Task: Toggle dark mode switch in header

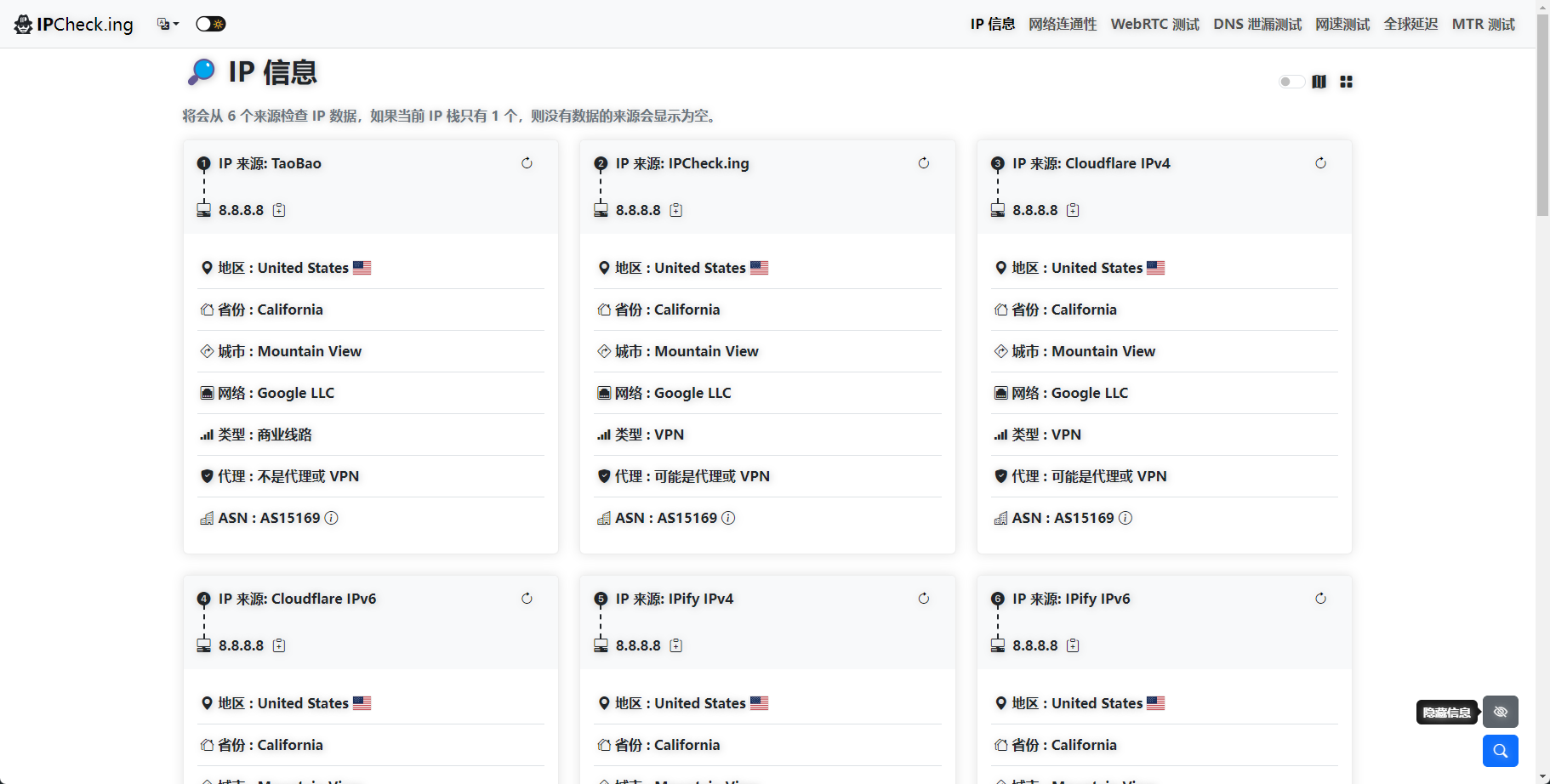Action: (211, 24)
